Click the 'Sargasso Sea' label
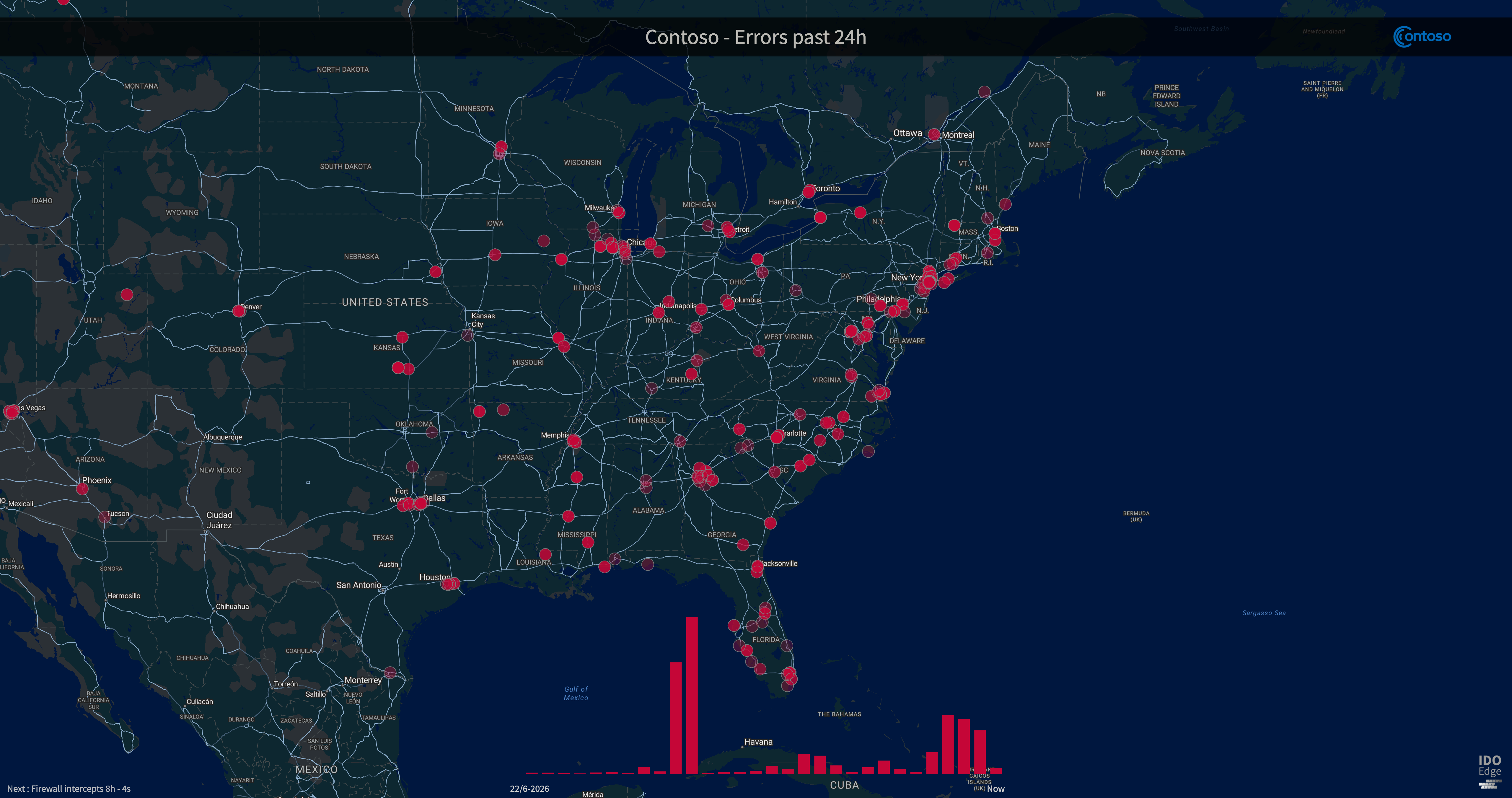The image size is (1512, 798). [1264, 613]
